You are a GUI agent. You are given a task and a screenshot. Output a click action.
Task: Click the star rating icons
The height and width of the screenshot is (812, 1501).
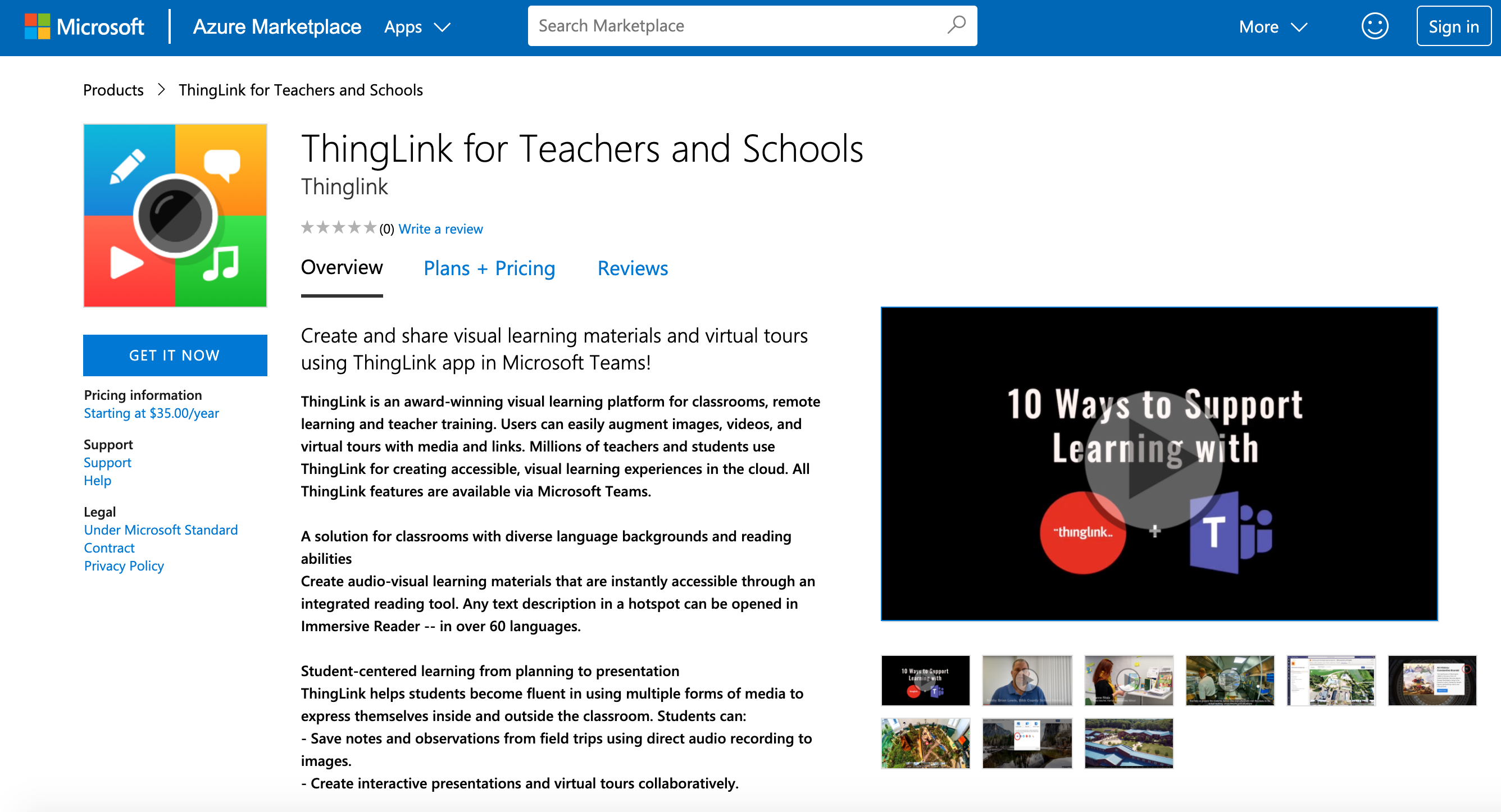click(x=338, y=228)
